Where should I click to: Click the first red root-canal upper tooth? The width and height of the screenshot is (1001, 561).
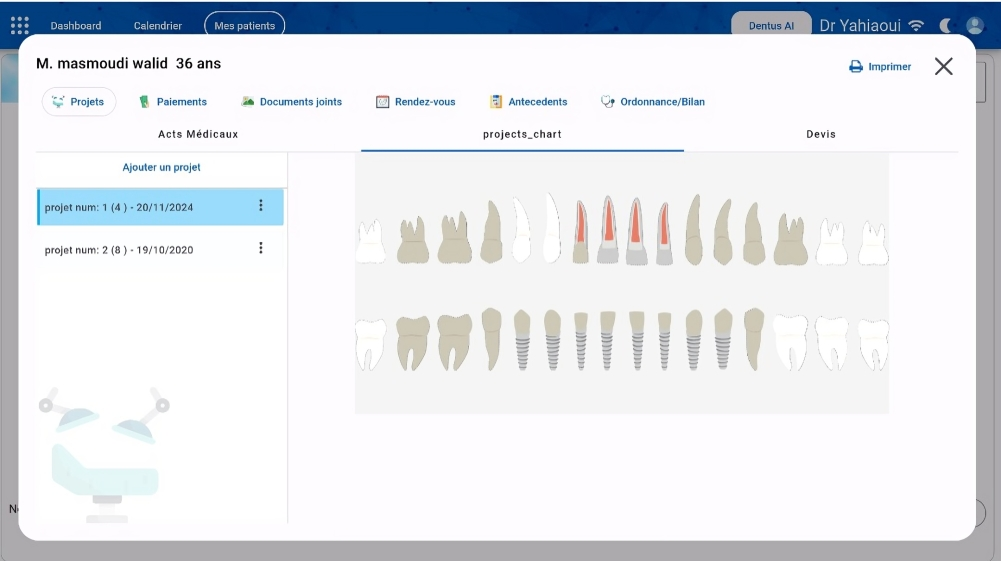tap(581, 232)
